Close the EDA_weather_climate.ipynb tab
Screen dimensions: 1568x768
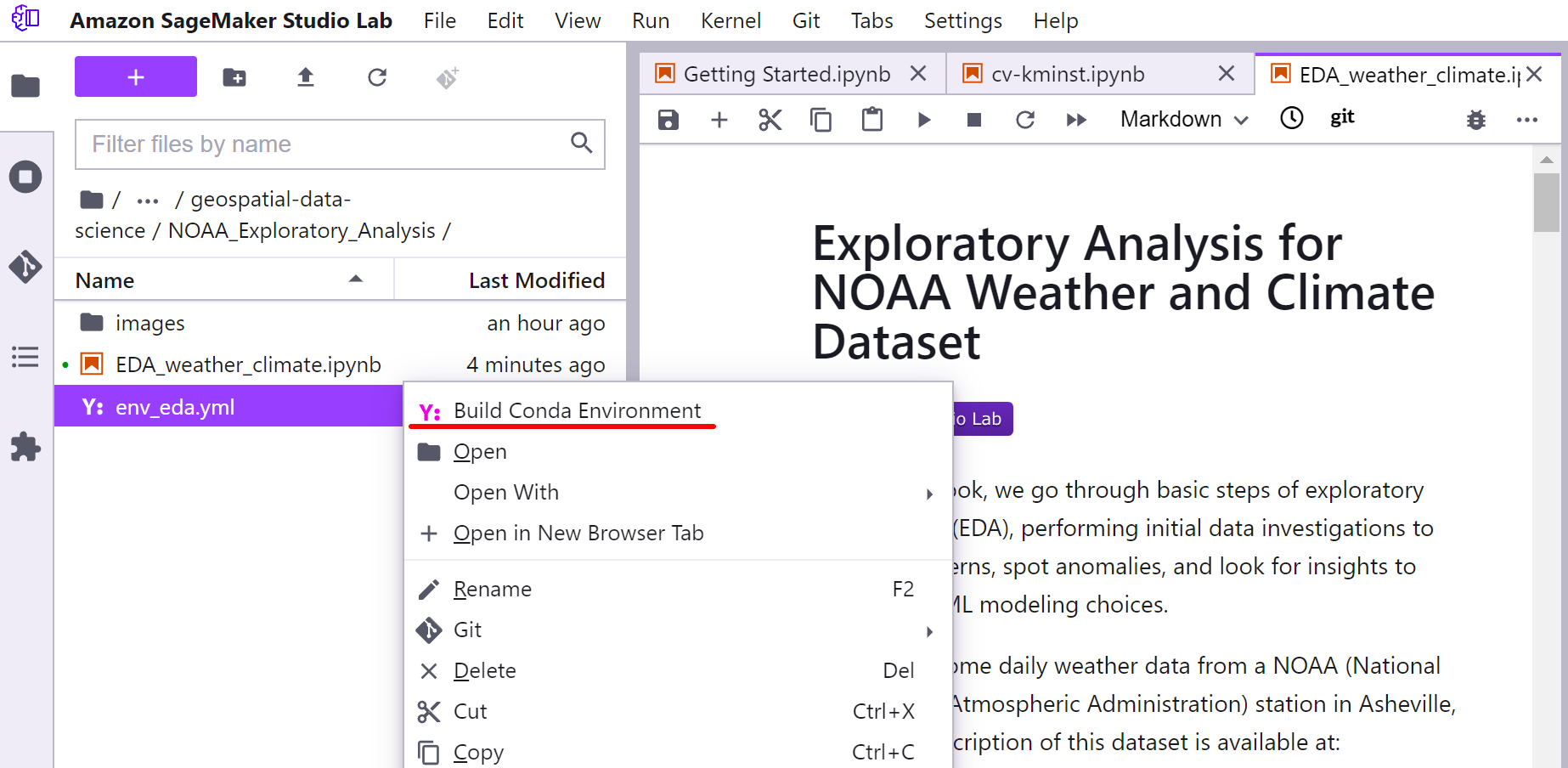(1534, 74)
